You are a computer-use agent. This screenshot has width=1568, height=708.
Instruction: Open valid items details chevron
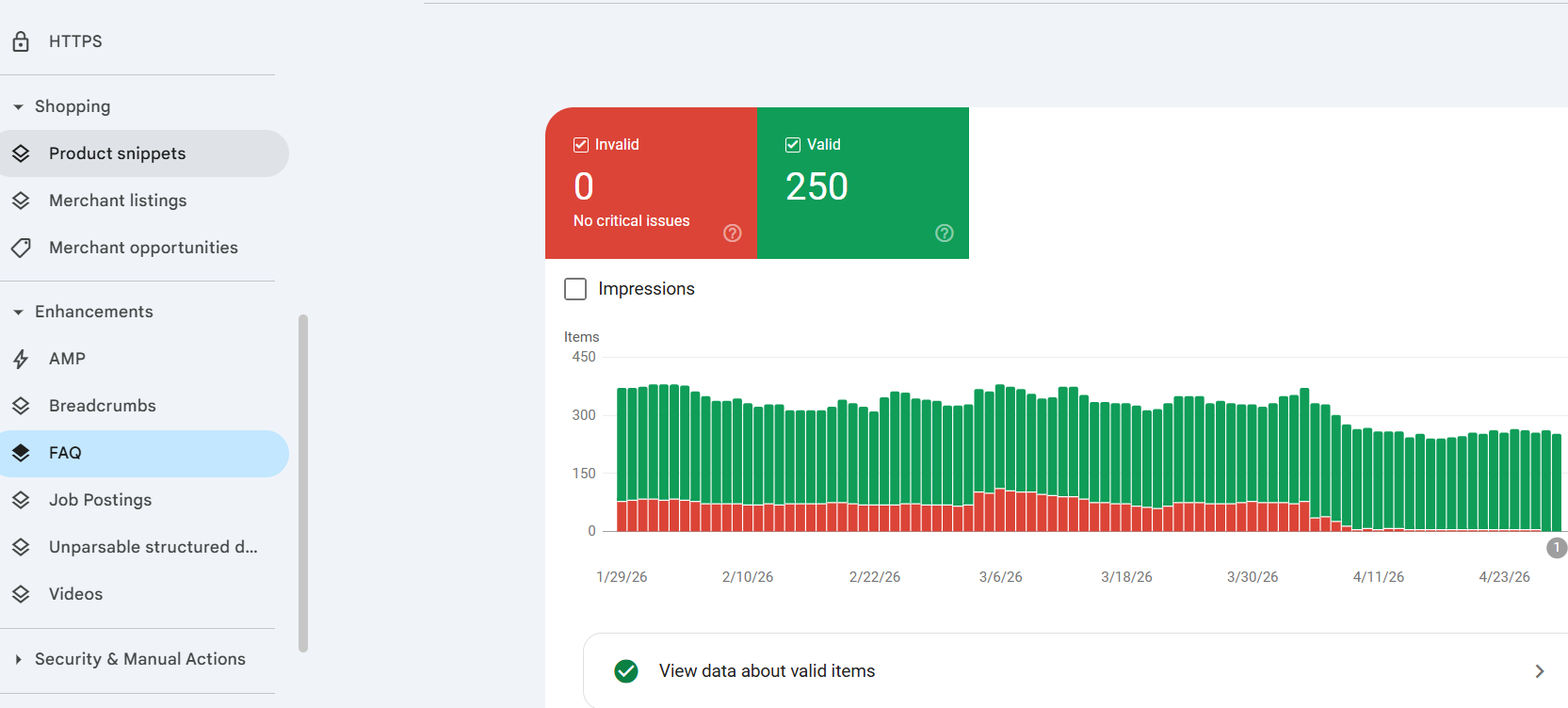[1540, 671]
